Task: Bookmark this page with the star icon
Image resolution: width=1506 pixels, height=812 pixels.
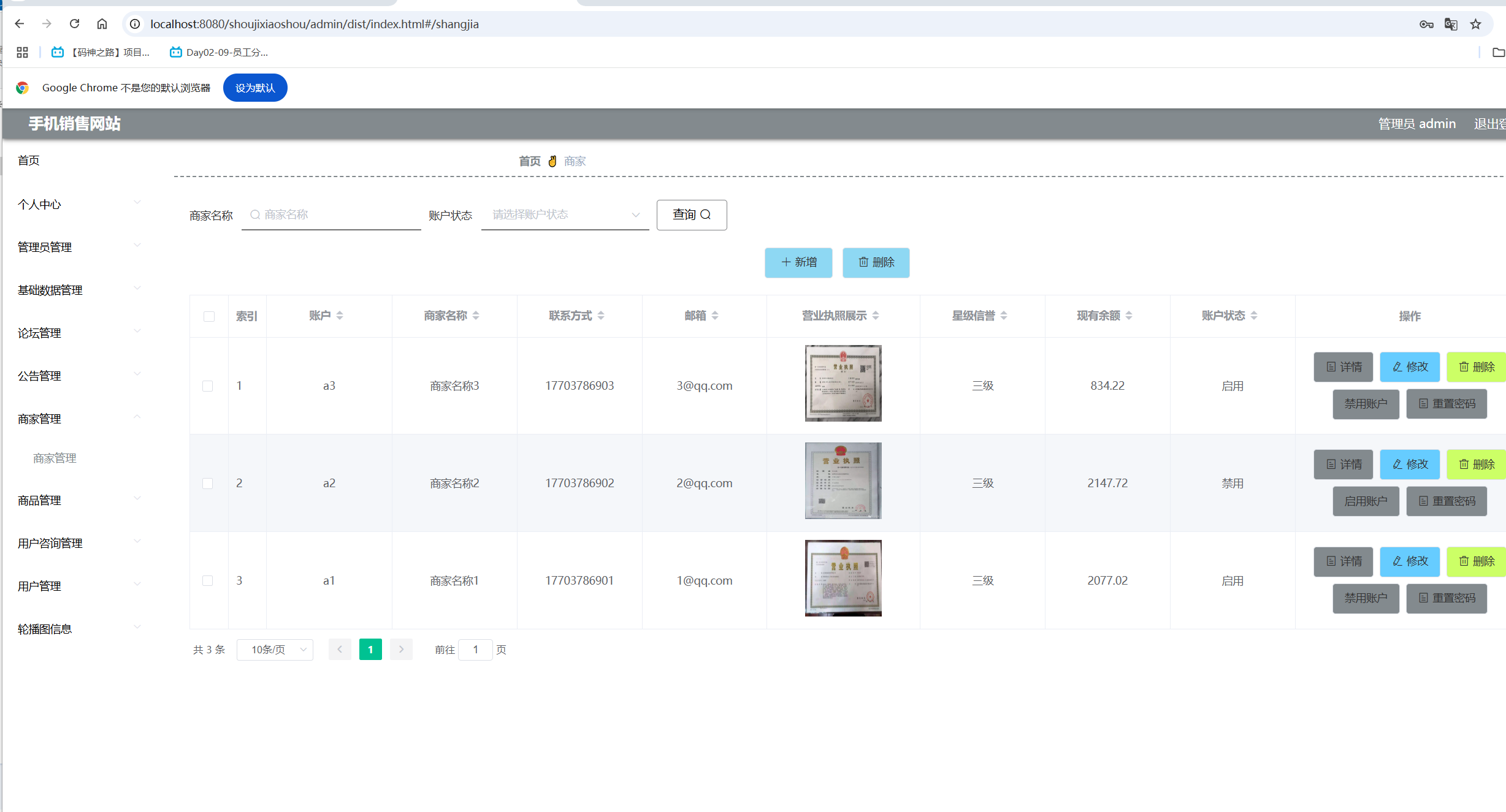Action: pos(1475,24)
